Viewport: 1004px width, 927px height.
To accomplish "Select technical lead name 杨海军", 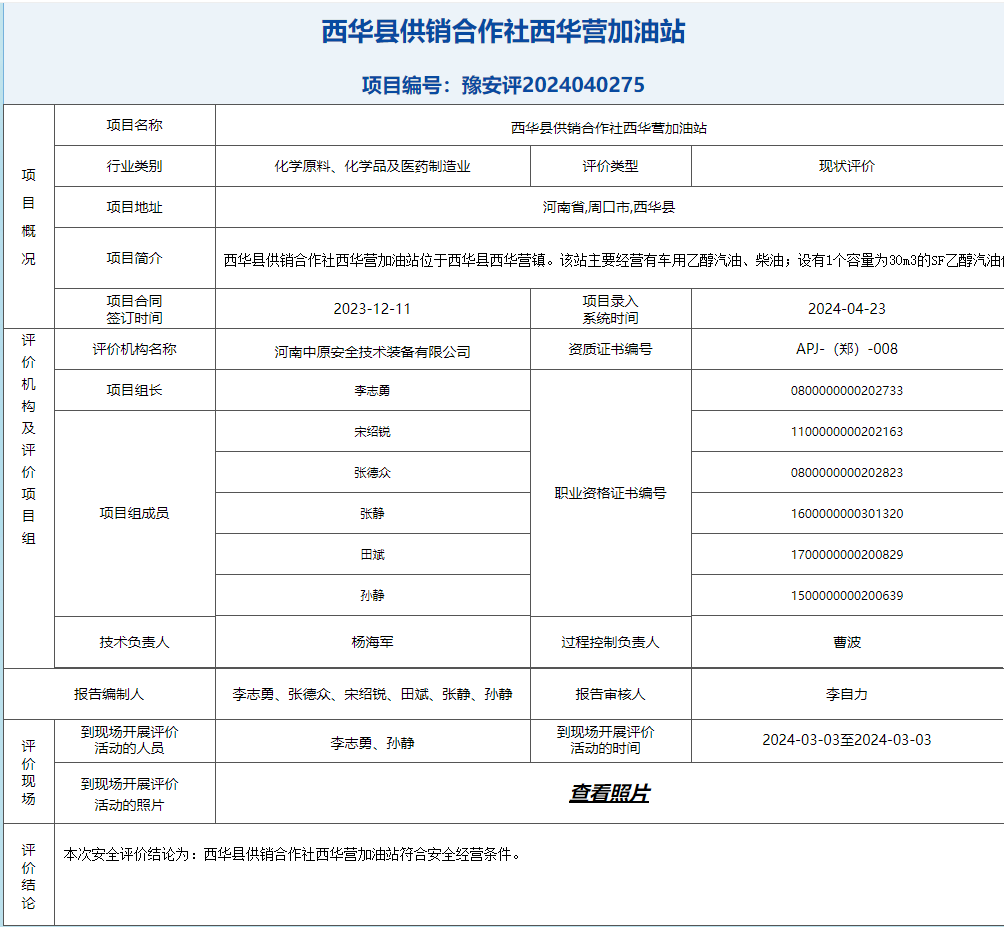I will [x=373, y=642].
